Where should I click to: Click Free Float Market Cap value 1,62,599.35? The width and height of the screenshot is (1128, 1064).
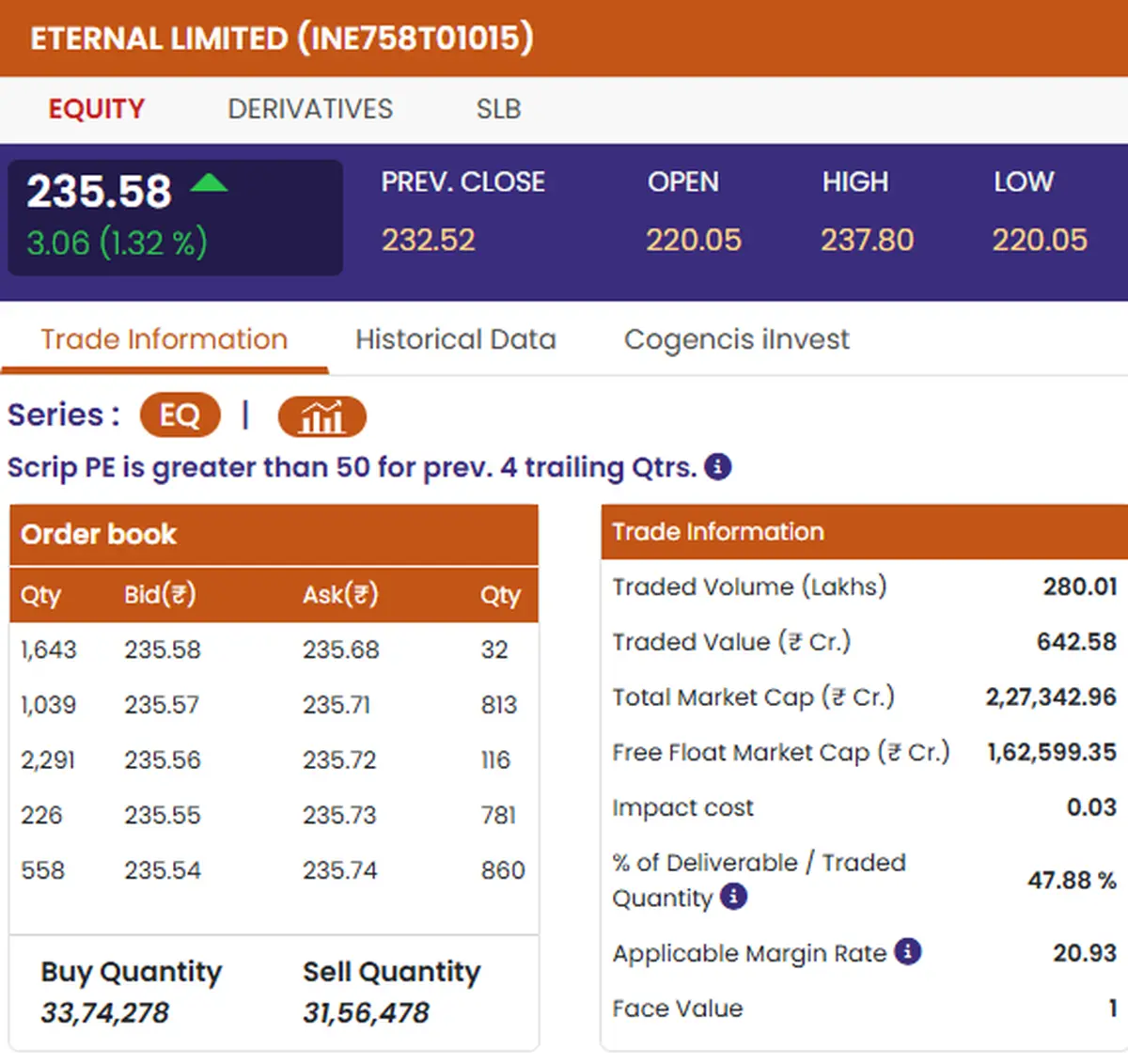(x=1052, y=752)
